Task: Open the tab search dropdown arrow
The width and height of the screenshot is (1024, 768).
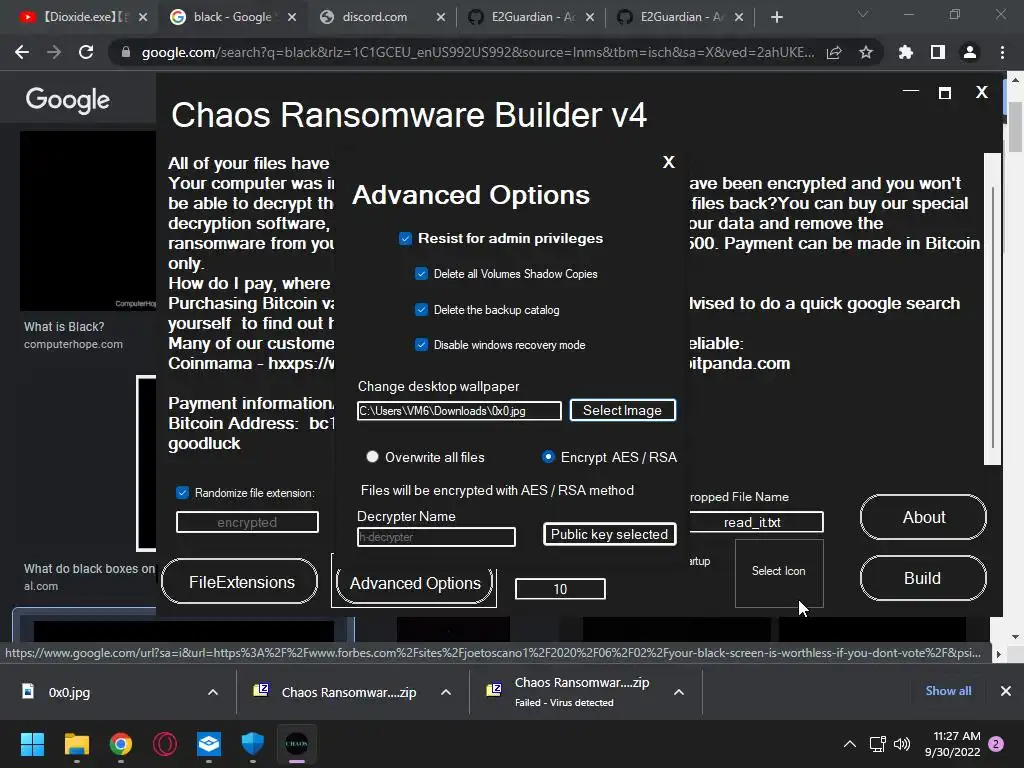Action: coord(863,14)
